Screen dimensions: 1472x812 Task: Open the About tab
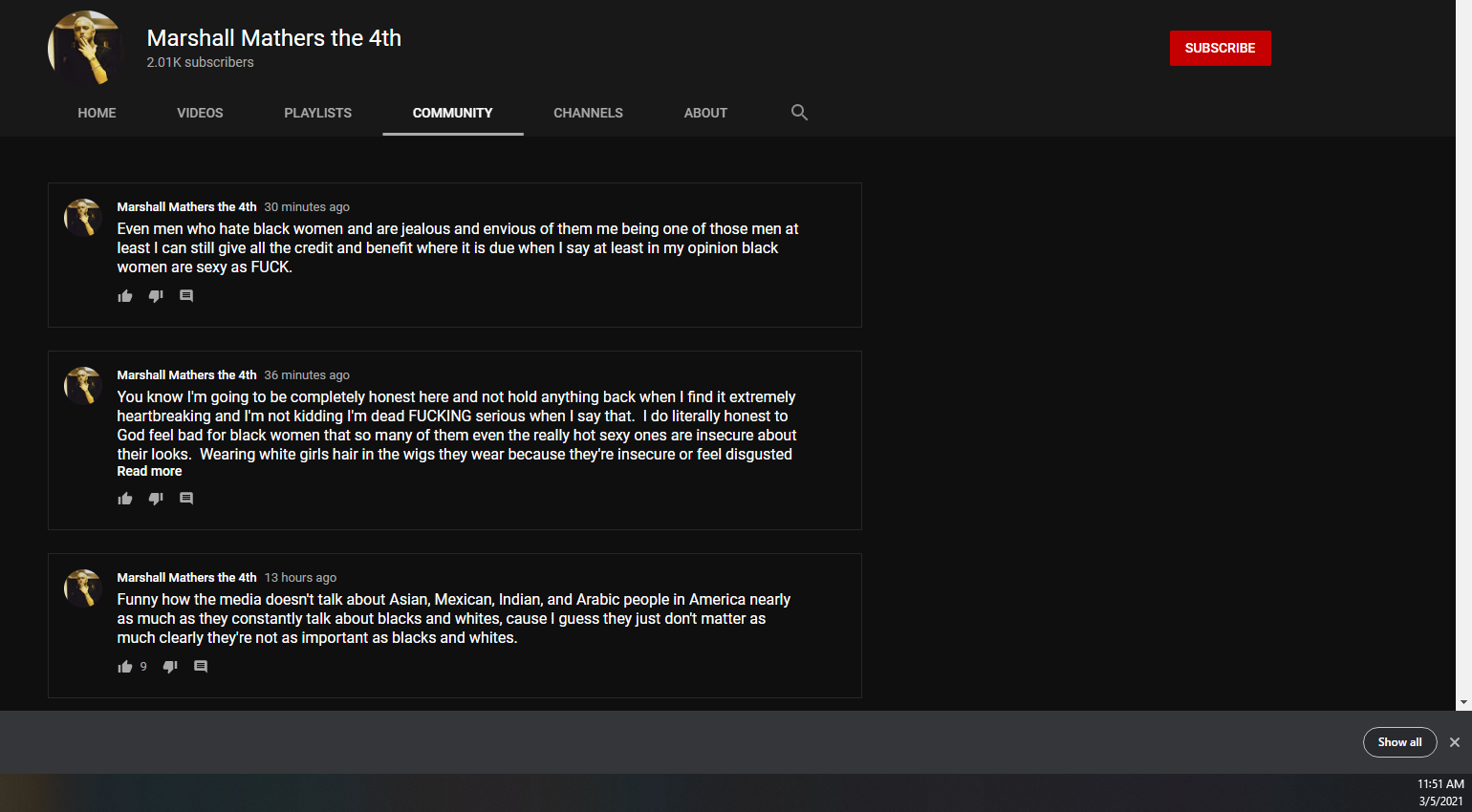click(705, 113)
